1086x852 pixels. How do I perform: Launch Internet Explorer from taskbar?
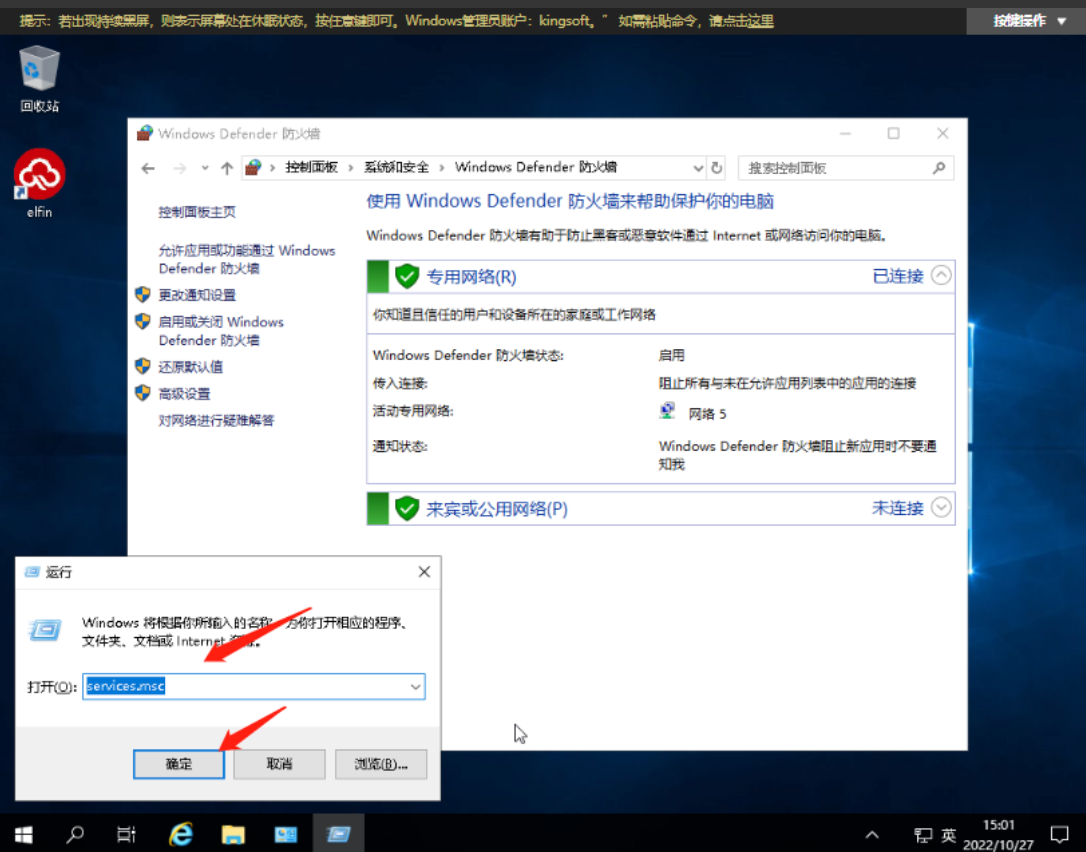point(181,835)
